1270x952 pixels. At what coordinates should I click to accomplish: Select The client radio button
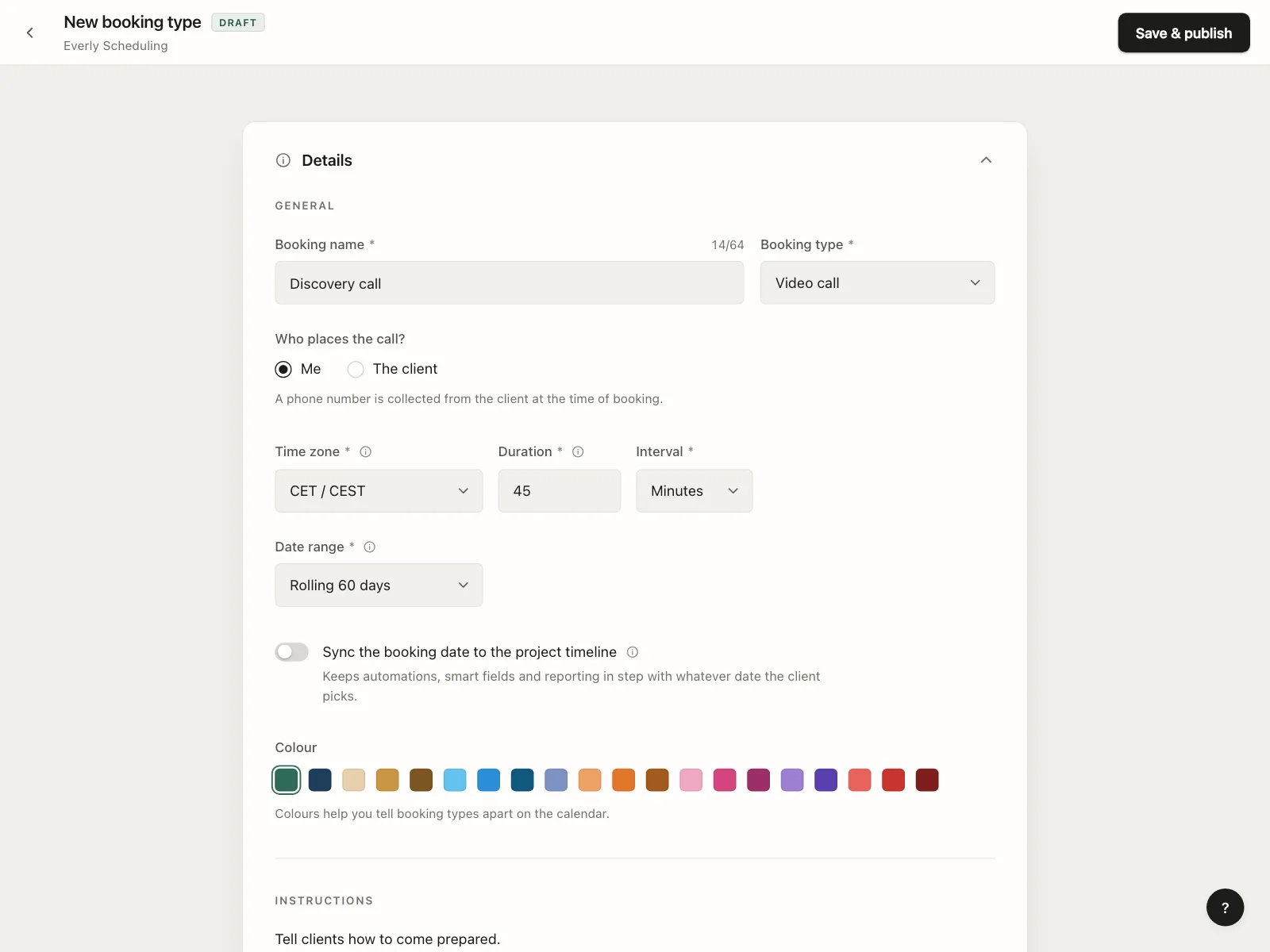coord(356,370)
